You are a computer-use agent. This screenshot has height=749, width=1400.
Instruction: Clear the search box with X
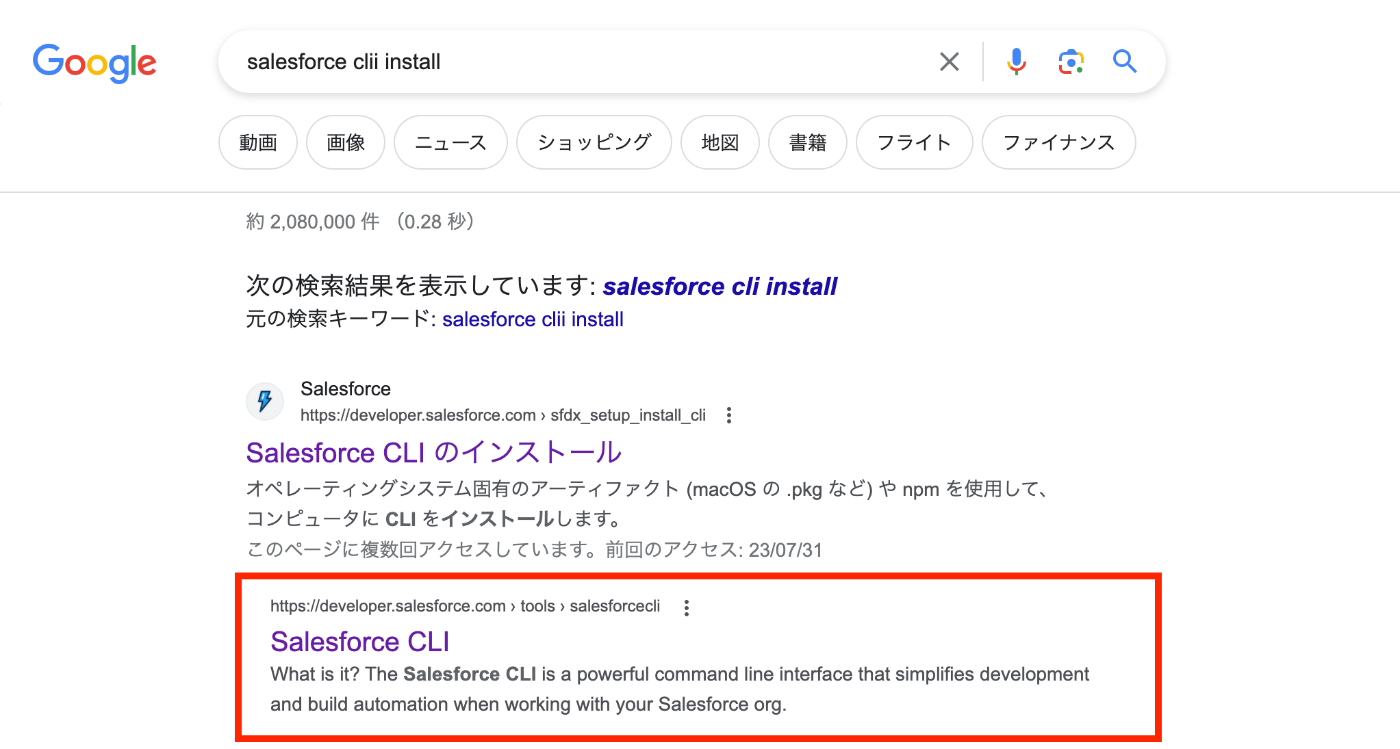click(949, 62)
